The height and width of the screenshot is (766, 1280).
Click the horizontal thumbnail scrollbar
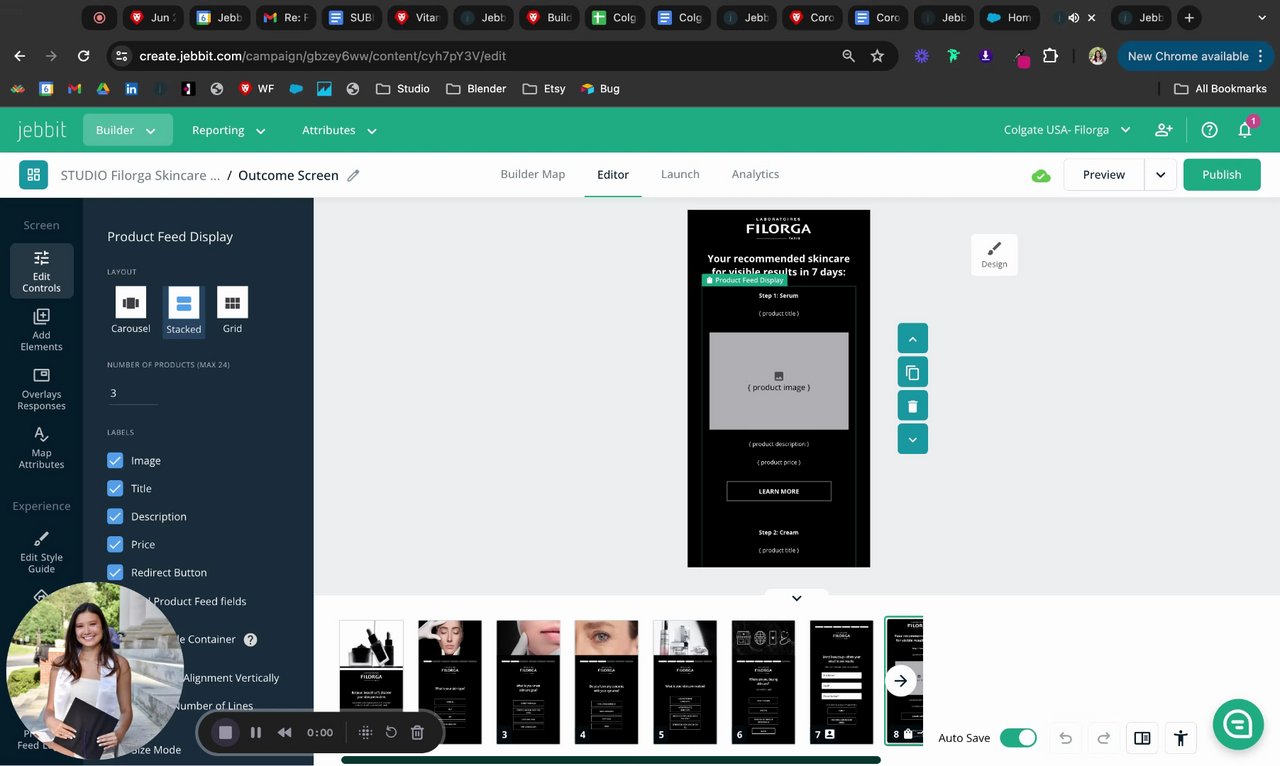pos(610,760)
